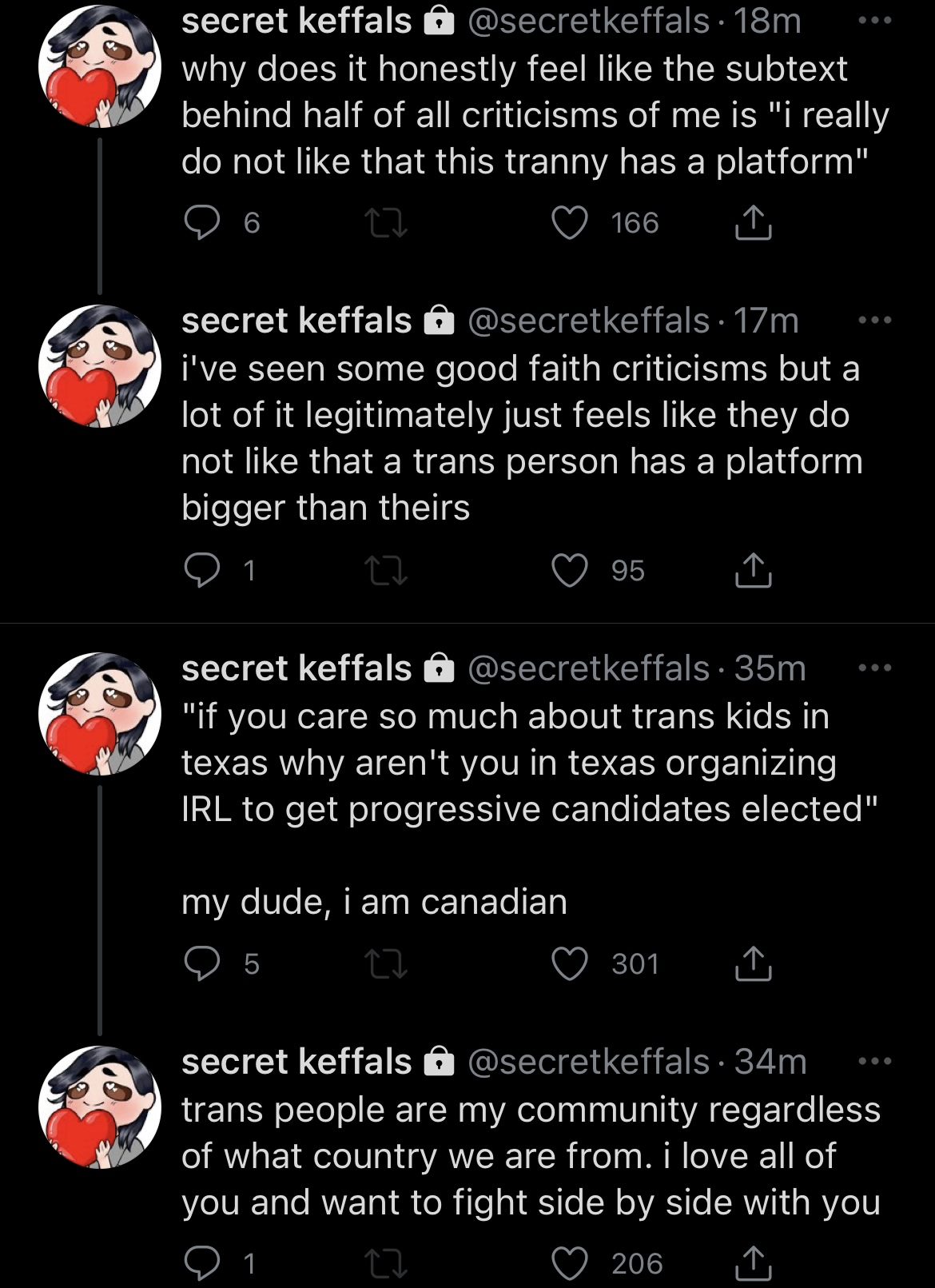
Task: Open more options on 34m tweet
Action: click(x=874, y=1062)
